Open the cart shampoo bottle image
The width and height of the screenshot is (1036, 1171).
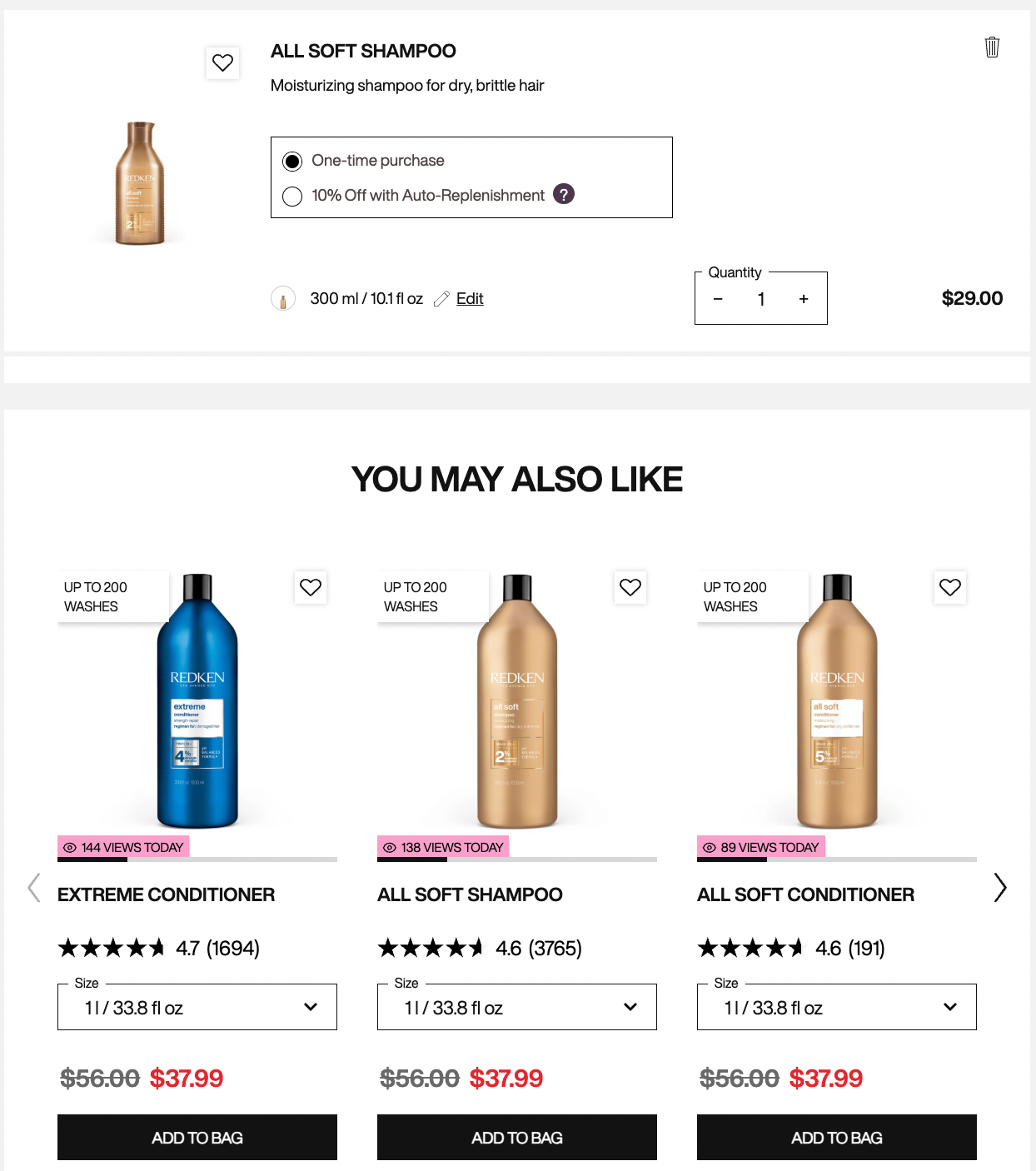[x=140, y=183]
